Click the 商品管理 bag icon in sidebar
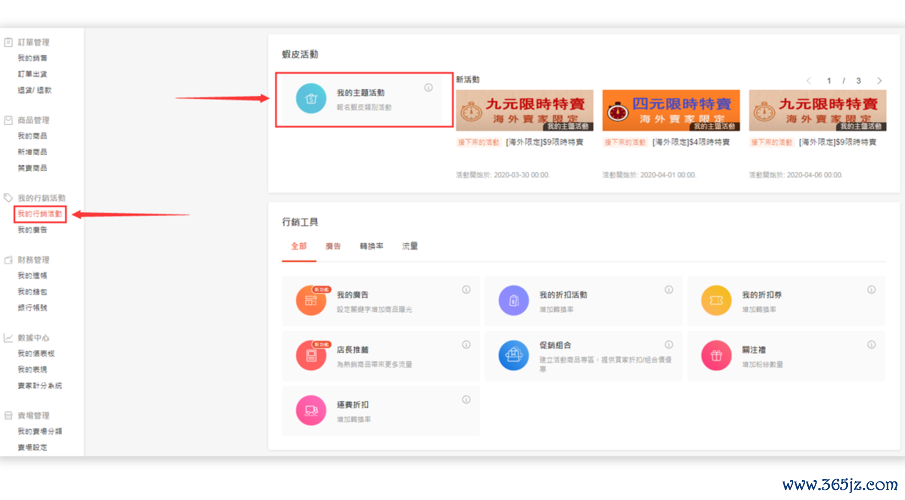Image resolution: width=905 pixels, height=500 pixels. pyautogui.click(x=8, y=120)
